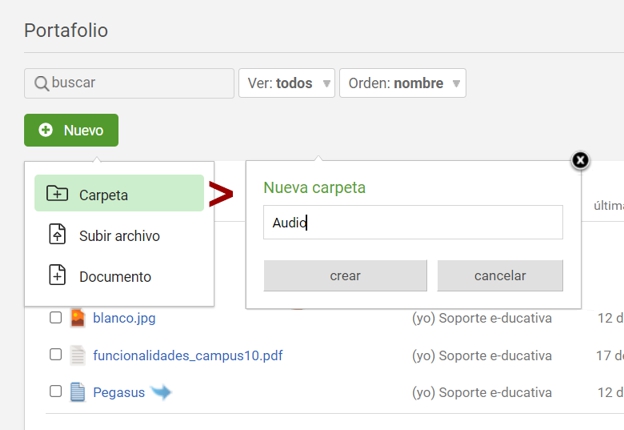The image size is (624, 430).
Task: Select the funcionalidades_campus10.pdf checkbox
Action: coord(56,355)
